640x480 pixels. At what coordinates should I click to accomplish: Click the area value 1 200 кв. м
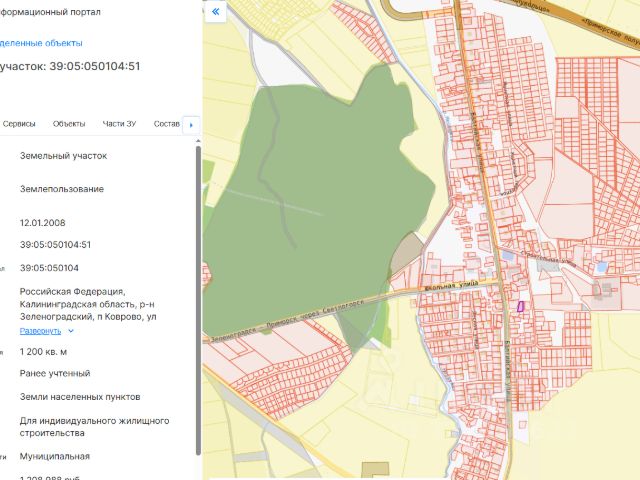[x=43, y=352]
